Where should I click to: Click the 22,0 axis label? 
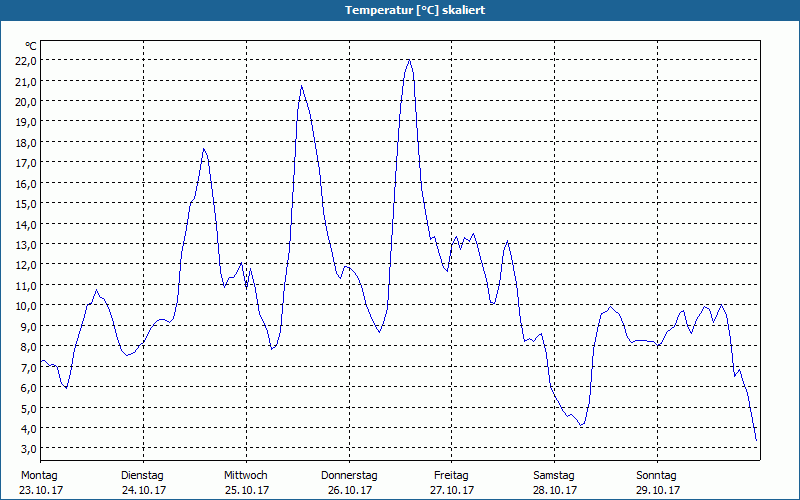point(27,61)
